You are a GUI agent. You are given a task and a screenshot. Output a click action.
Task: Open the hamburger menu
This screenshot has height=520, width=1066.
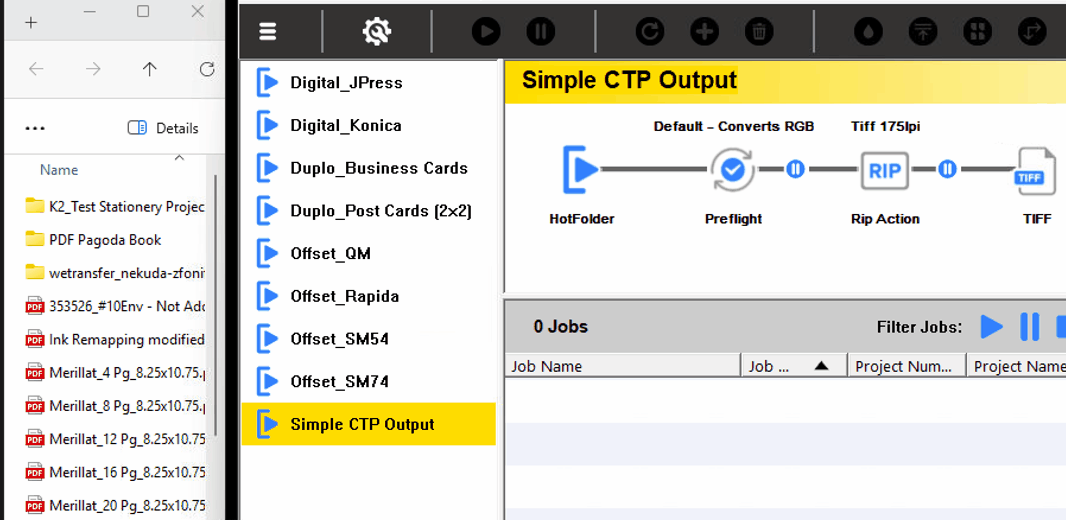coord(268,31)
